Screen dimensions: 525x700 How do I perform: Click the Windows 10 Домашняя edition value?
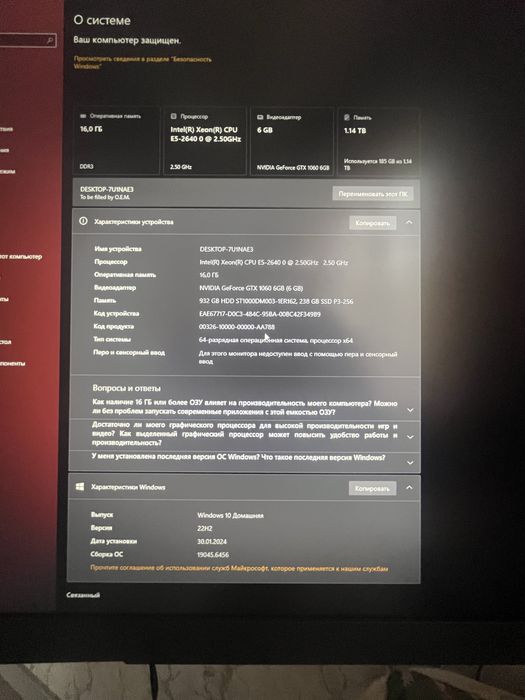(230, 515)
